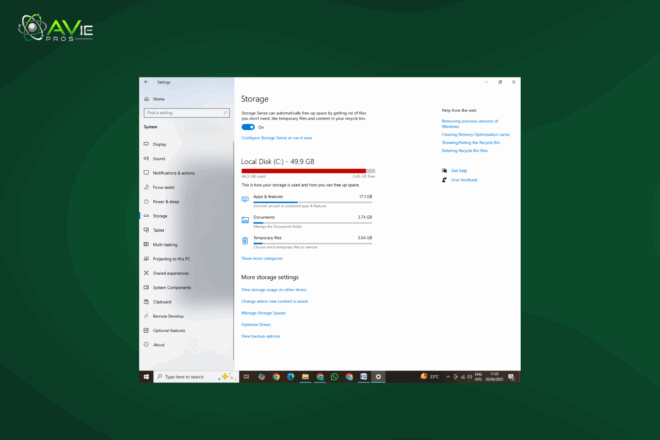Open Manage Storage Spaces link
This screenshot has height=440, width=660.
click(x=263, y=313)
